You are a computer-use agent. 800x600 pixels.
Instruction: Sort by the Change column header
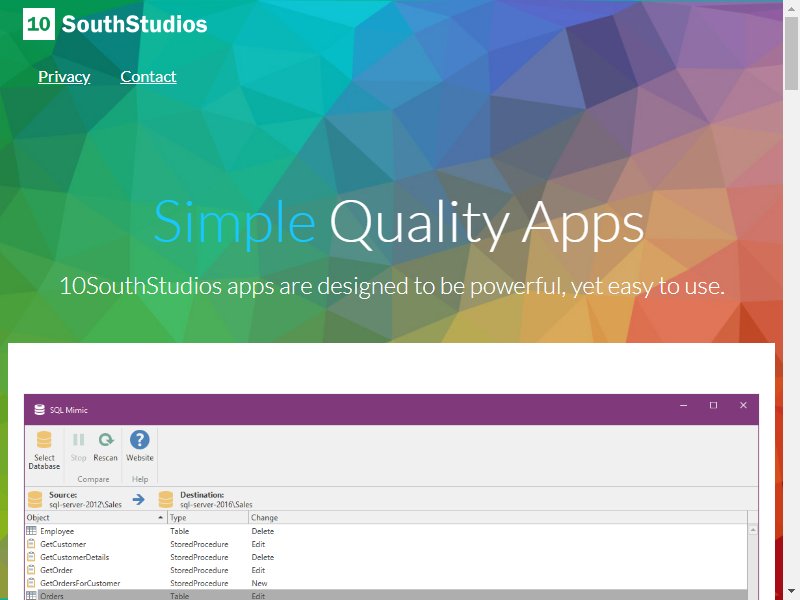pyautogui.click(x=497, y=517)
